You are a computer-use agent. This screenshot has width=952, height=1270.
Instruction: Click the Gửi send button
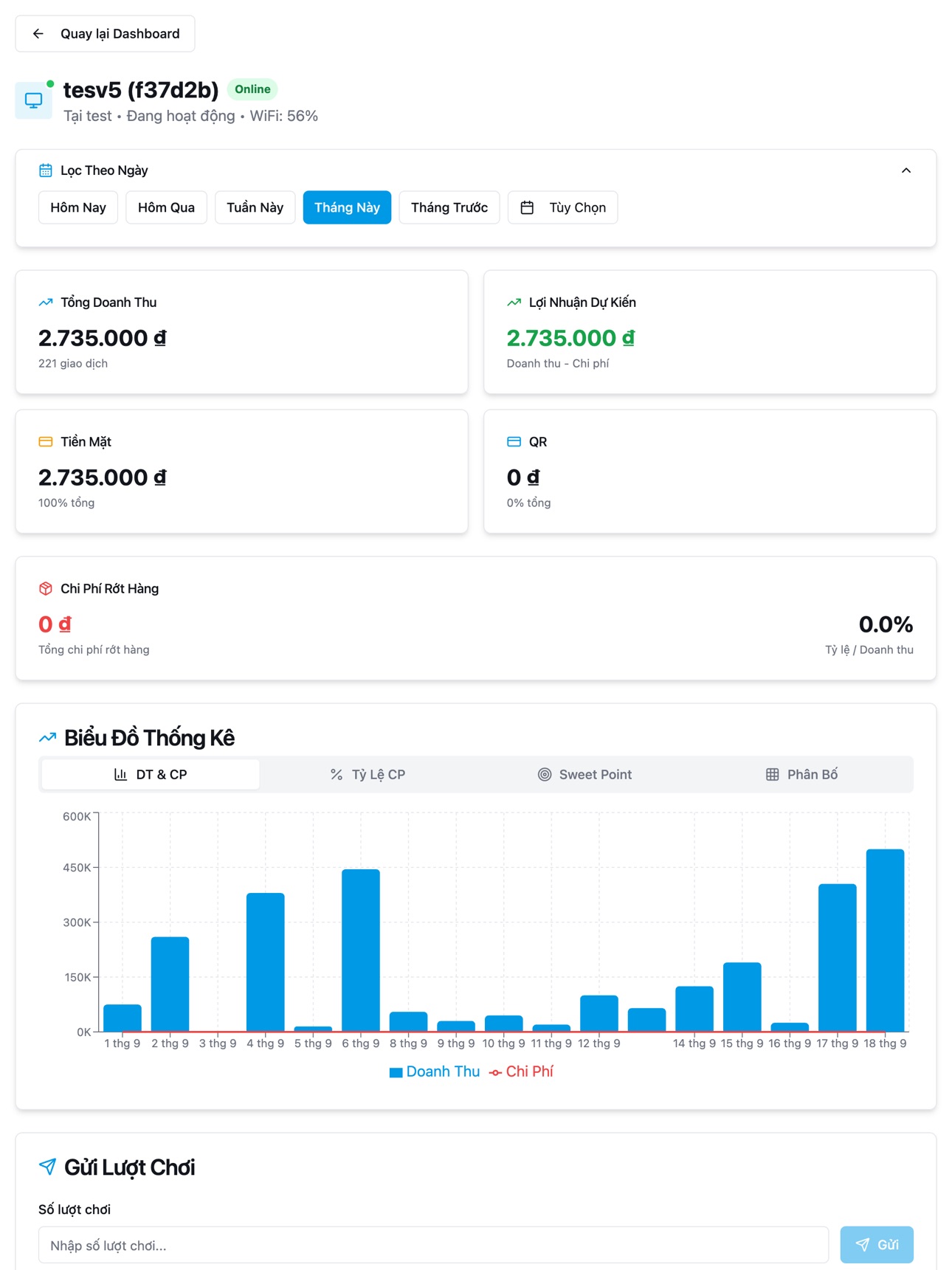pos(877,1245)
